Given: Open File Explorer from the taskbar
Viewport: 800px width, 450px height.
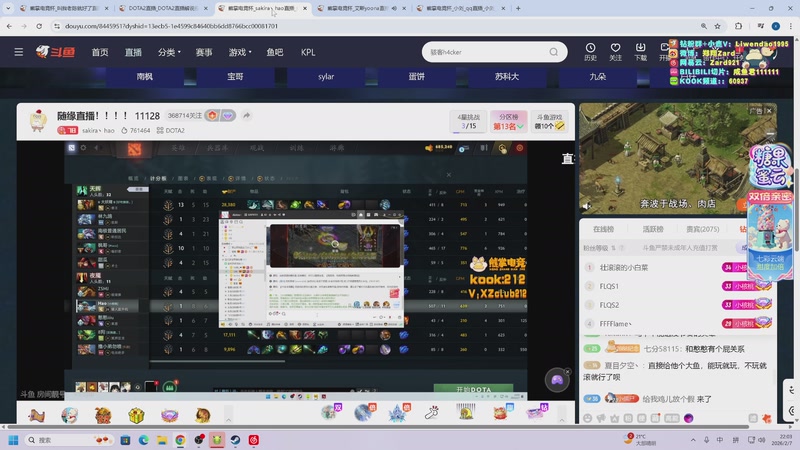Looking at the screenshot, I should (162, 440).
